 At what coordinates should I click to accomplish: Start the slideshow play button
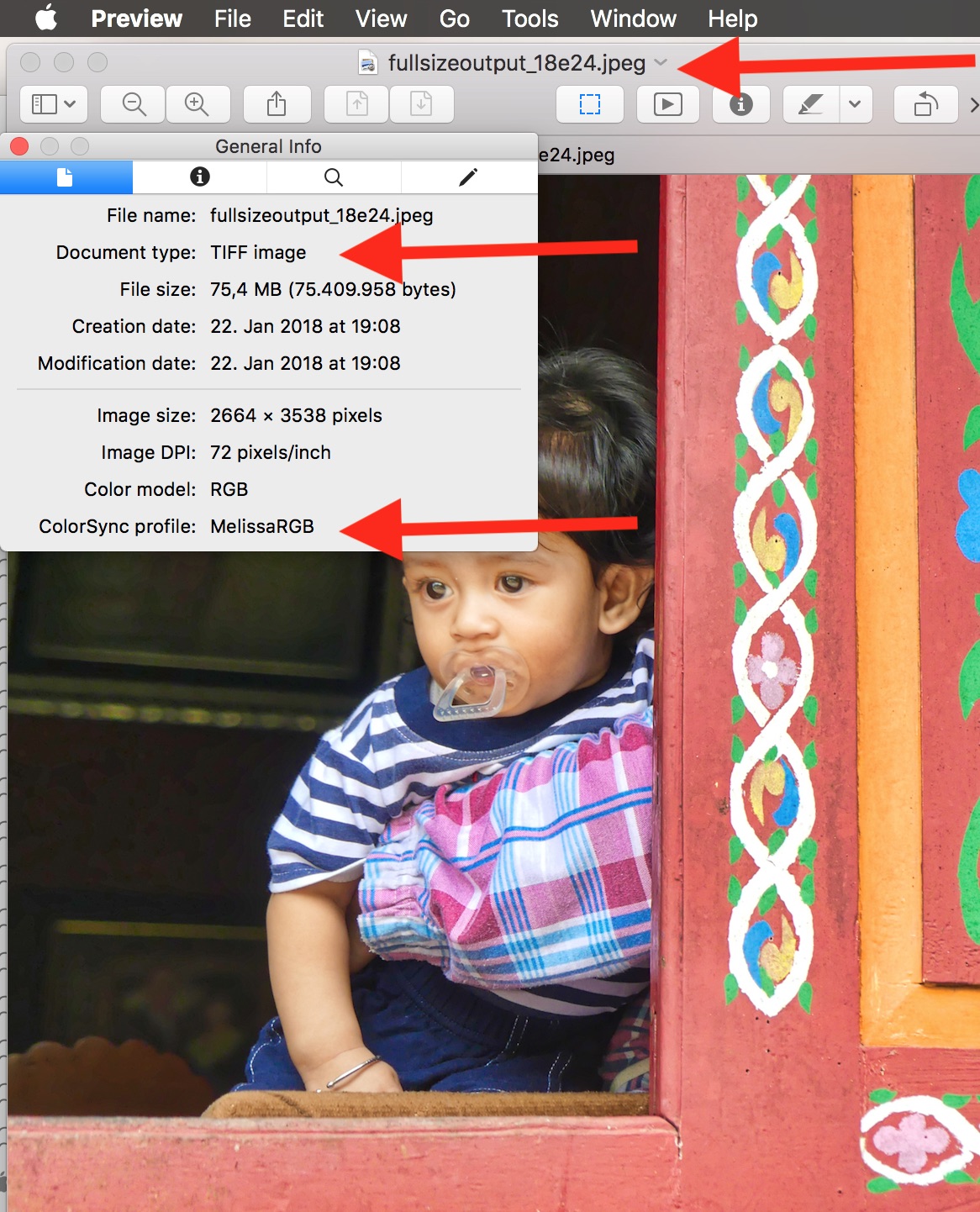[667, 104]
